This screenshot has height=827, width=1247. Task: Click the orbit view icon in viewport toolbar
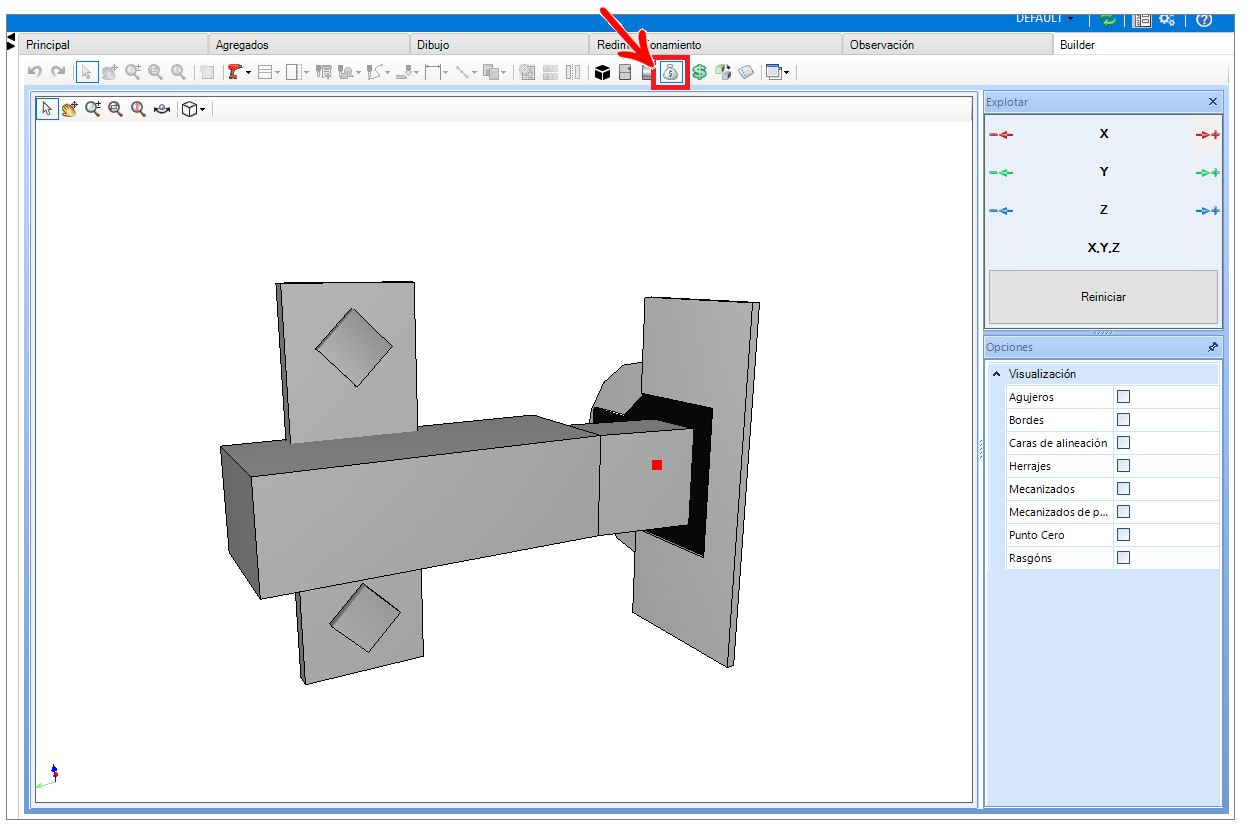(x=162, y=109)
